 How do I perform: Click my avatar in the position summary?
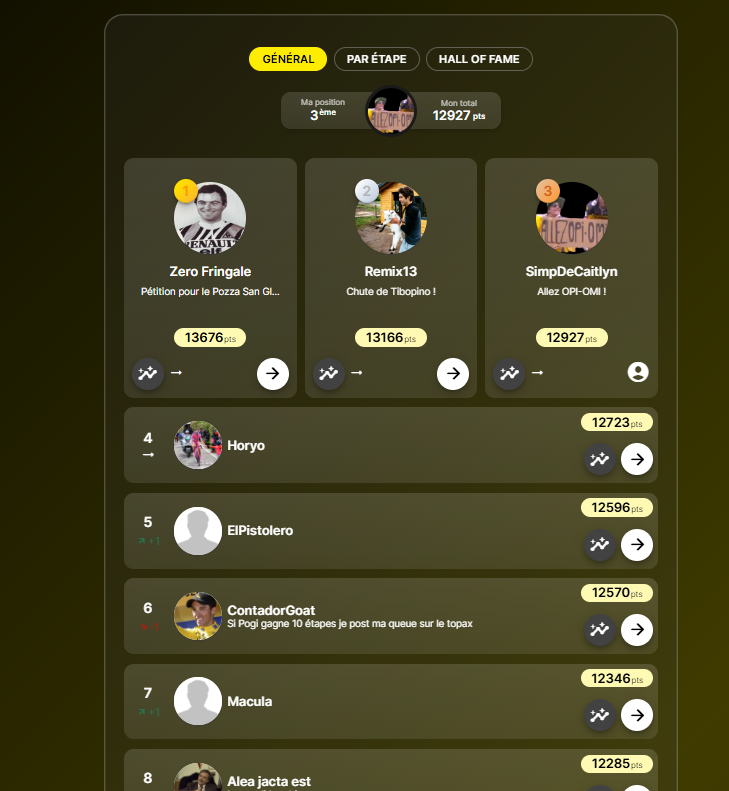391,110
